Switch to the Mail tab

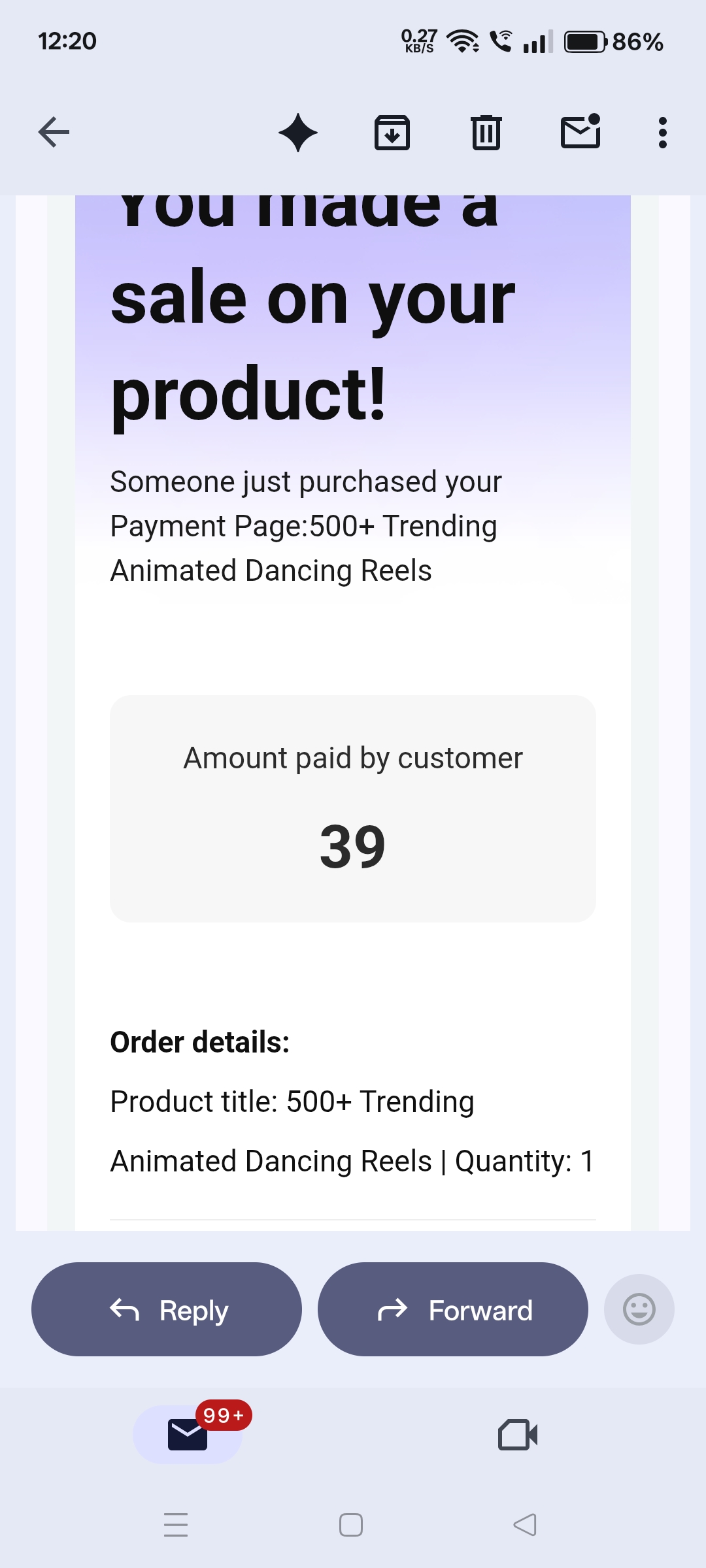click(x=188, y=1435)
